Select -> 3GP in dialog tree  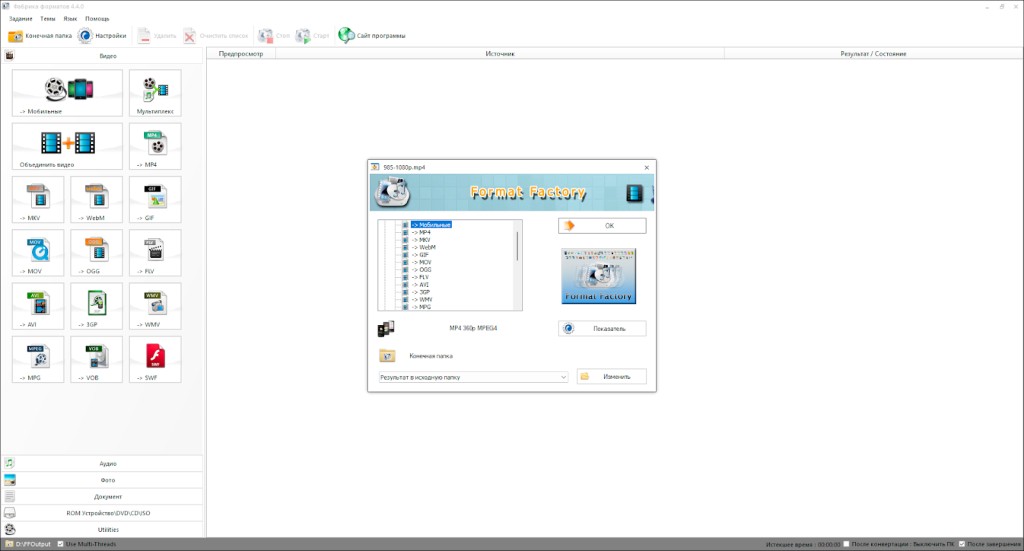[421, 292]
